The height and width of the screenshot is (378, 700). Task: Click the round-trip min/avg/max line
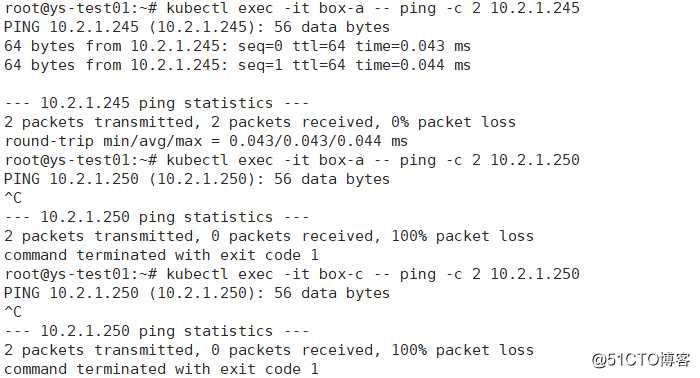point(206,141)
